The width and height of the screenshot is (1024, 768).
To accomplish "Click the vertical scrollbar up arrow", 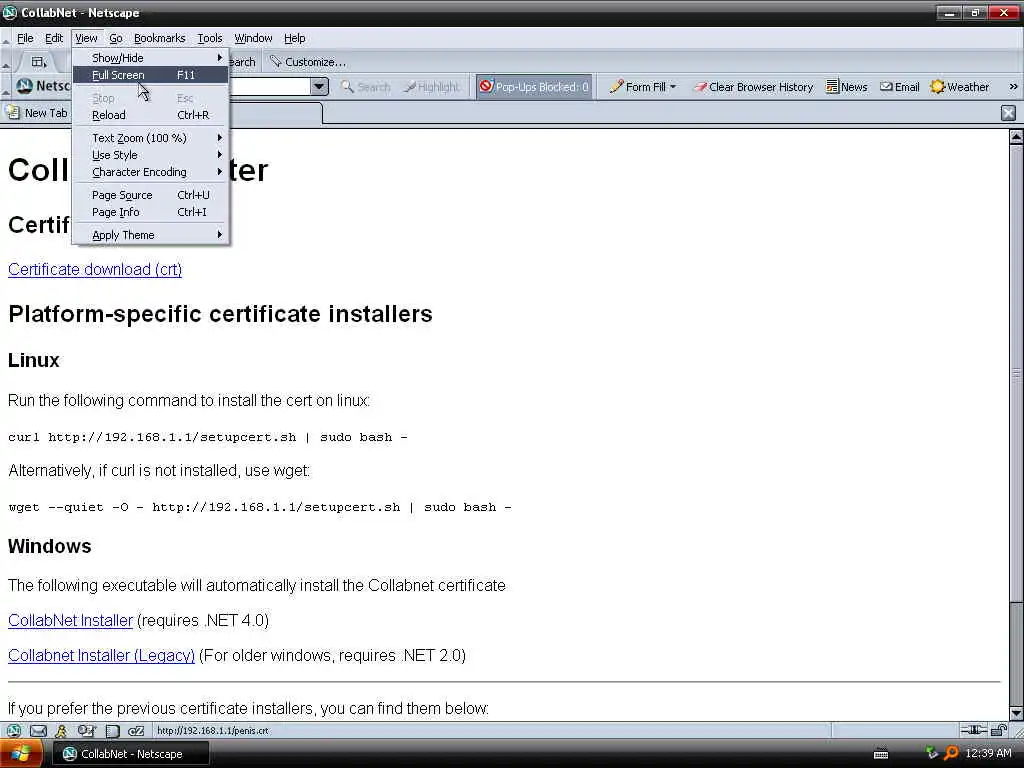I will (1016, 136).
